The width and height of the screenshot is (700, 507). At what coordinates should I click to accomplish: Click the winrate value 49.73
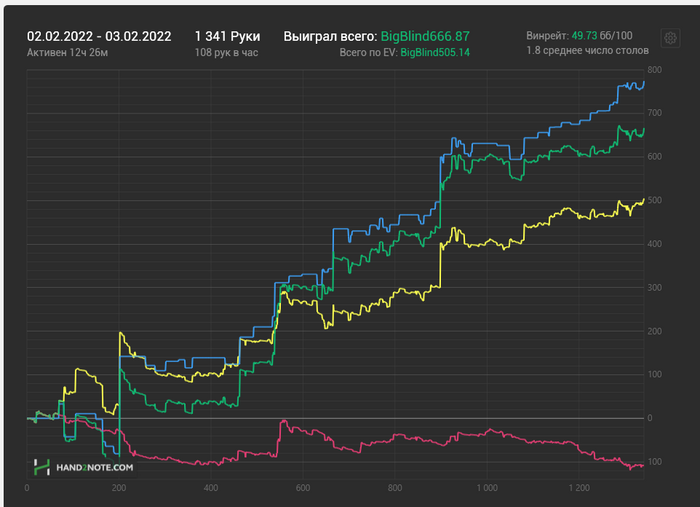[584, 36]
